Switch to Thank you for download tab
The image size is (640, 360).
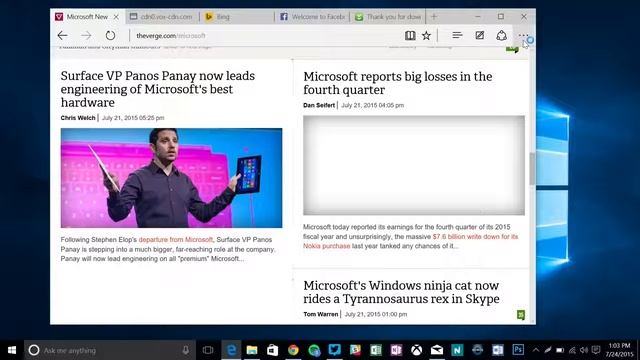click(x=388, y=17)
